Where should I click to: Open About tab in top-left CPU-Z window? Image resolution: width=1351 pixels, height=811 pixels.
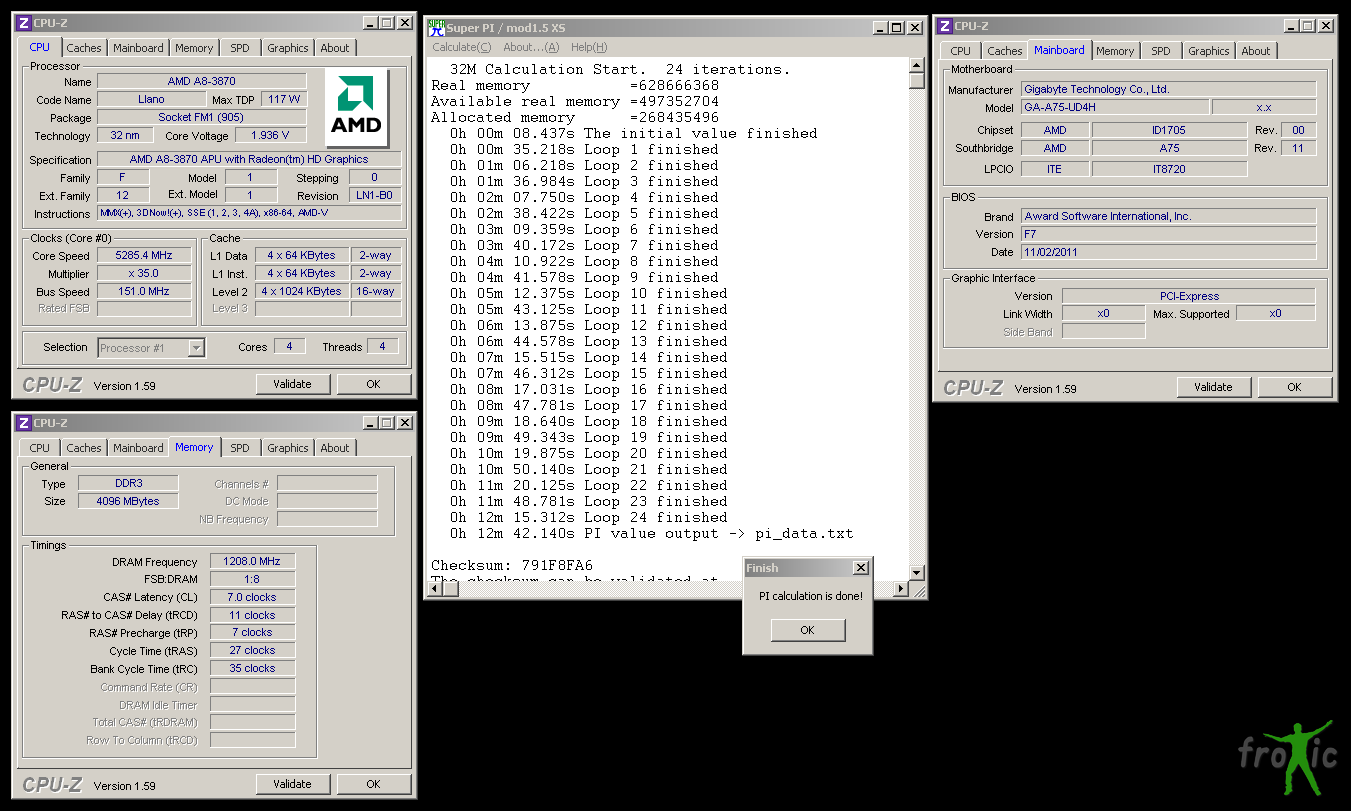coord(335,48)
